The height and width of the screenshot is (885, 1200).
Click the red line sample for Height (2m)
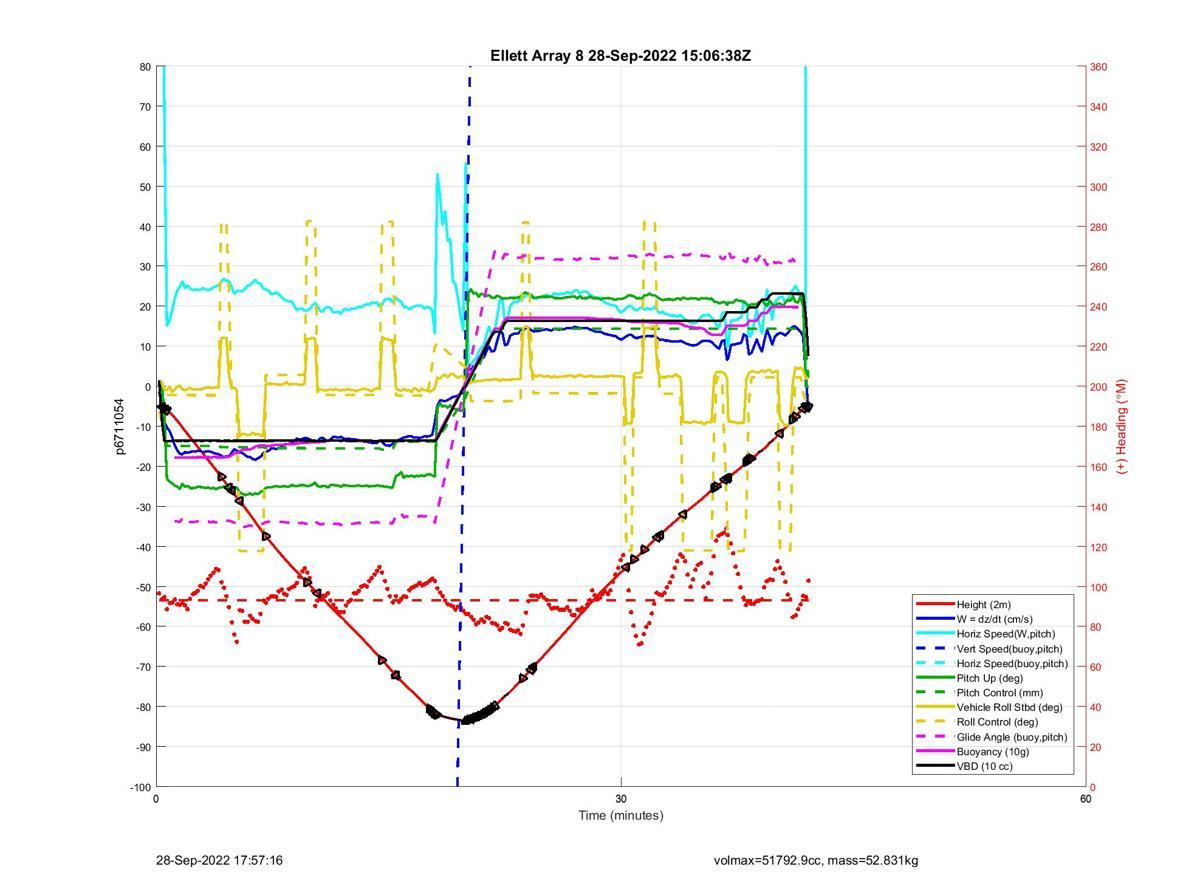tap(934, 605)
